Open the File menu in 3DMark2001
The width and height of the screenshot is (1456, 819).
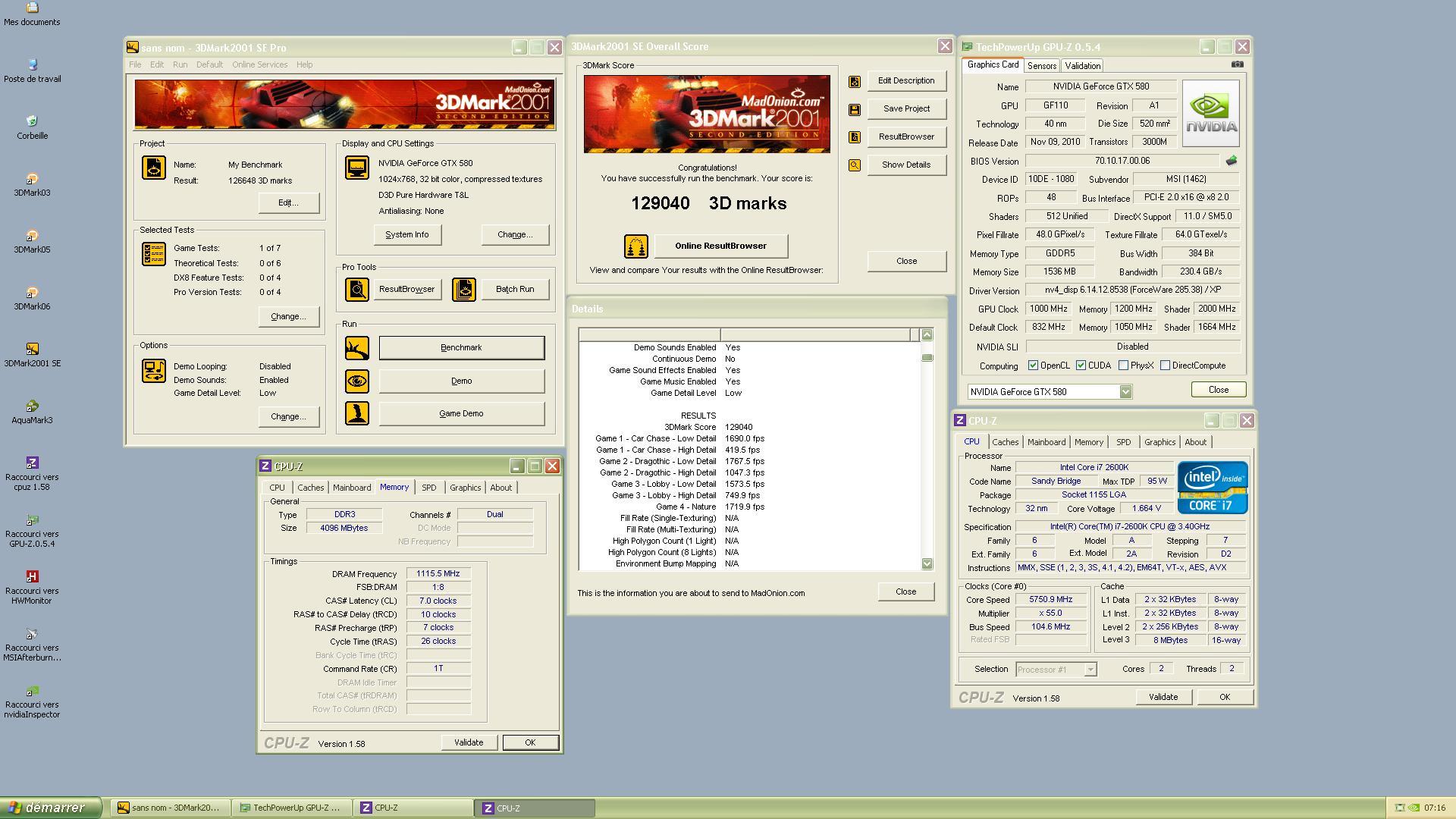tap(135, 64)
